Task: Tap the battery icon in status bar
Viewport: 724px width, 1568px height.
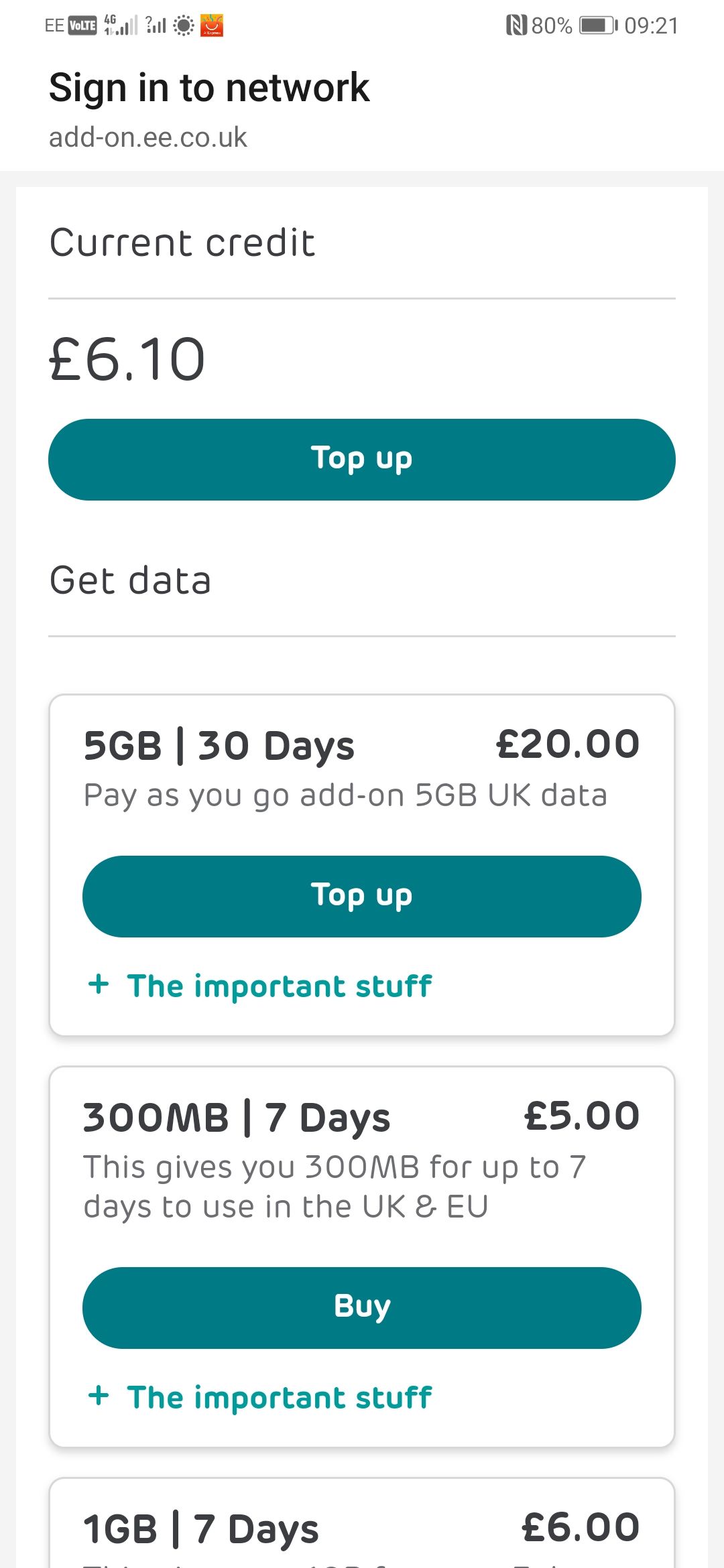Action: click(598, 25)
